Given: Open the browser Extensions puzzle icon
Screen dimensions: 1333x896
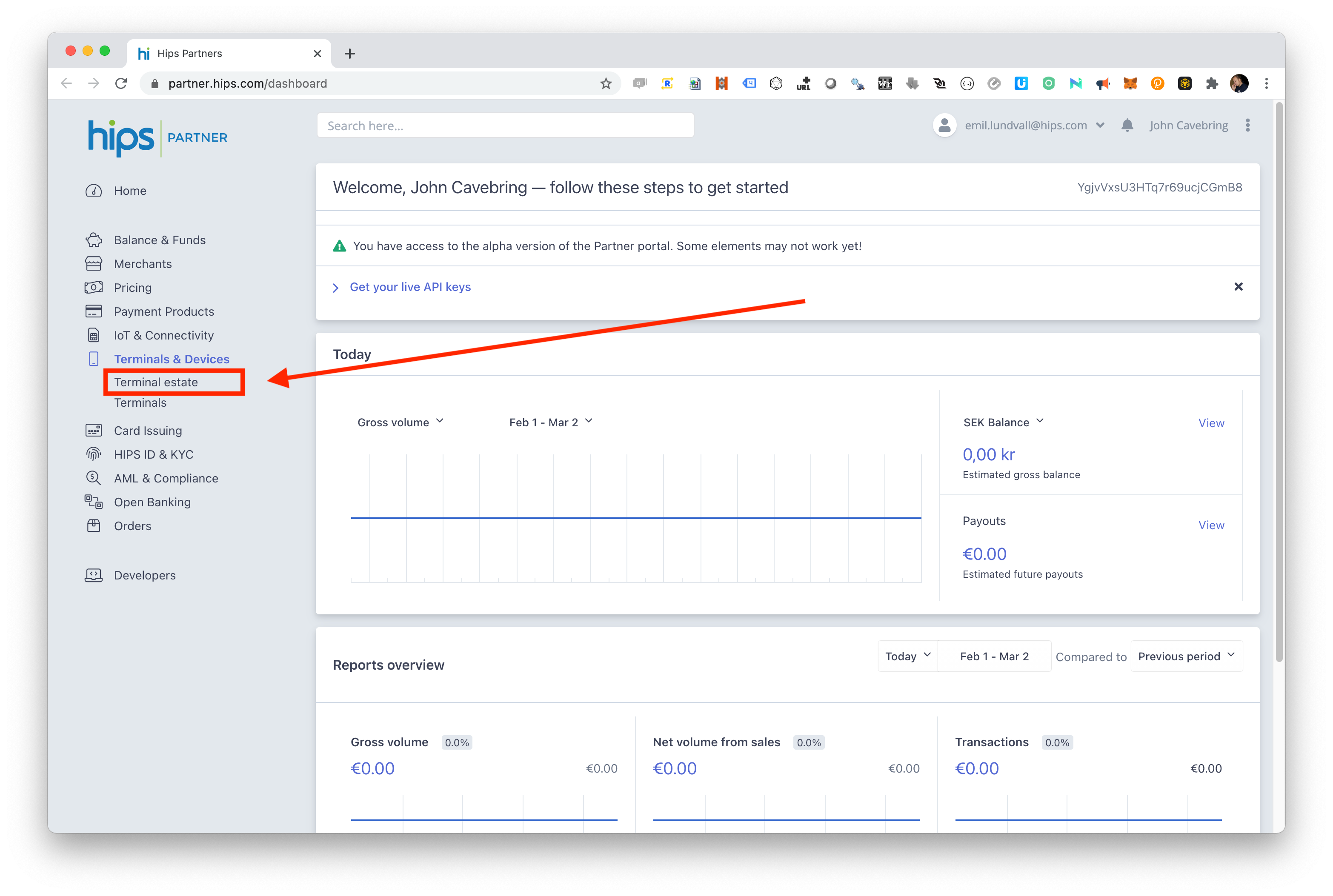Looking at the screenshot, I should [x=1211, y=83].
